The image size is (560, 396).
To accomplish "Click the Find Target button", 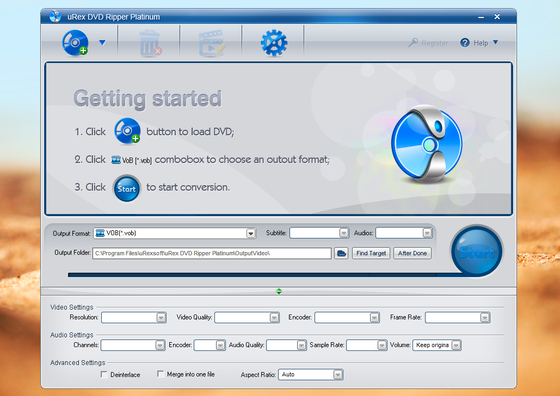I will point(371,253).
